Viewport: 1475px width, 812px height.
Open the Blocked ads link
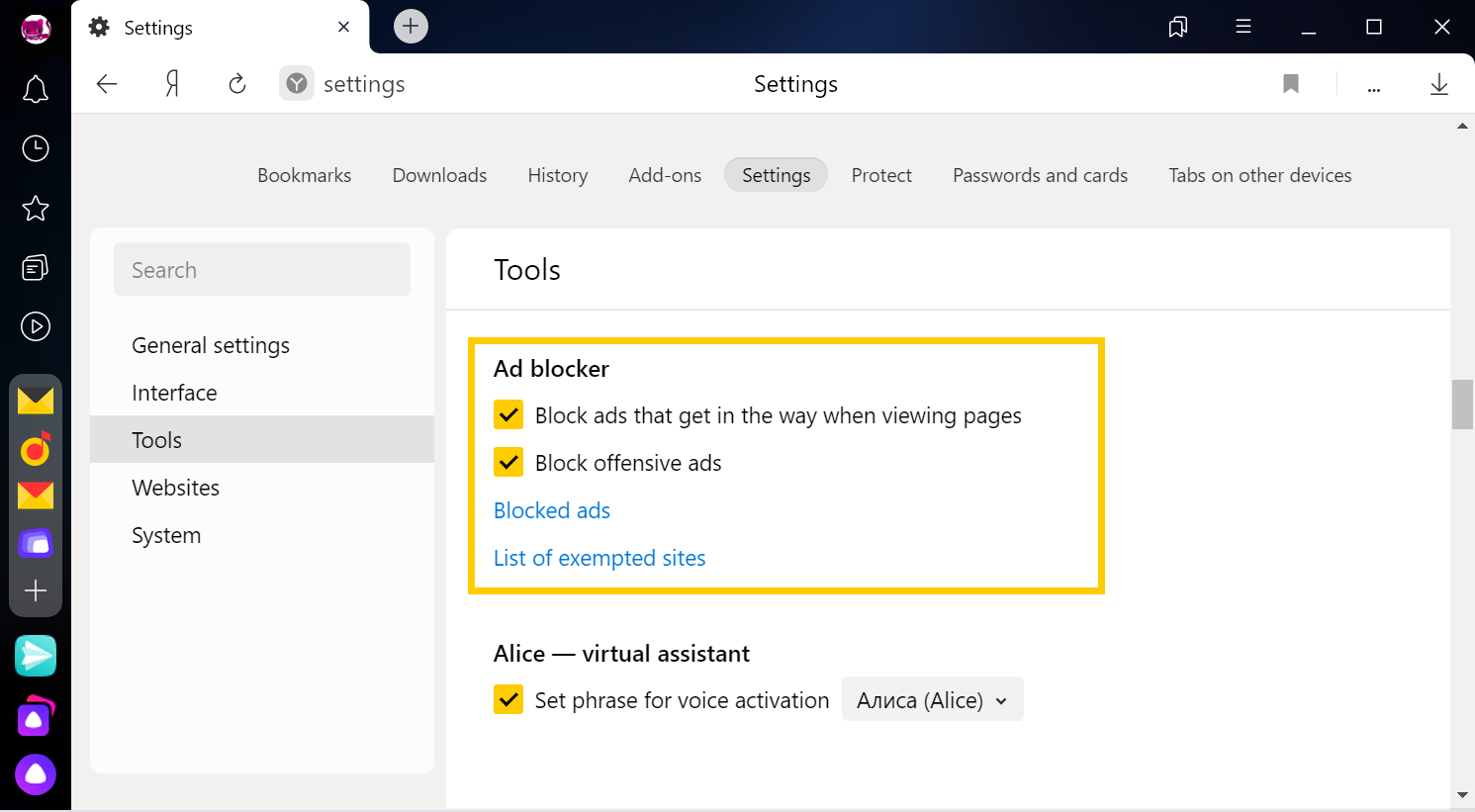click(552, 510)
